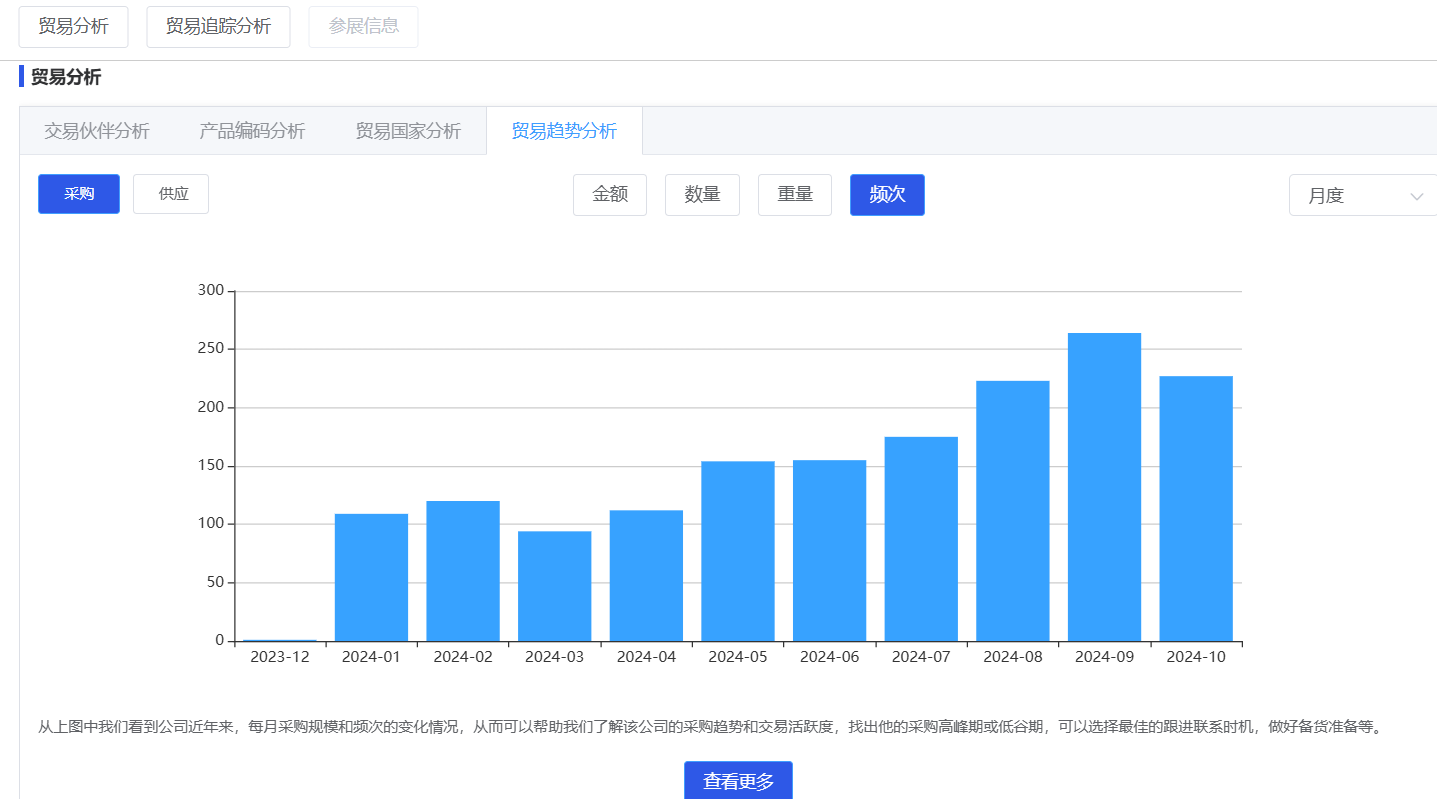Select the 贸易趋势分析 tab

(x=564, y=131)
